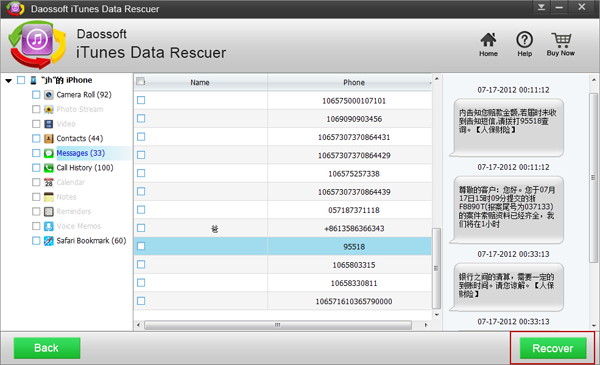Select Camera Roll (92) in tree
Image resolution: width=600 pixels, height=365 pixels.
[x=84, y=95]
